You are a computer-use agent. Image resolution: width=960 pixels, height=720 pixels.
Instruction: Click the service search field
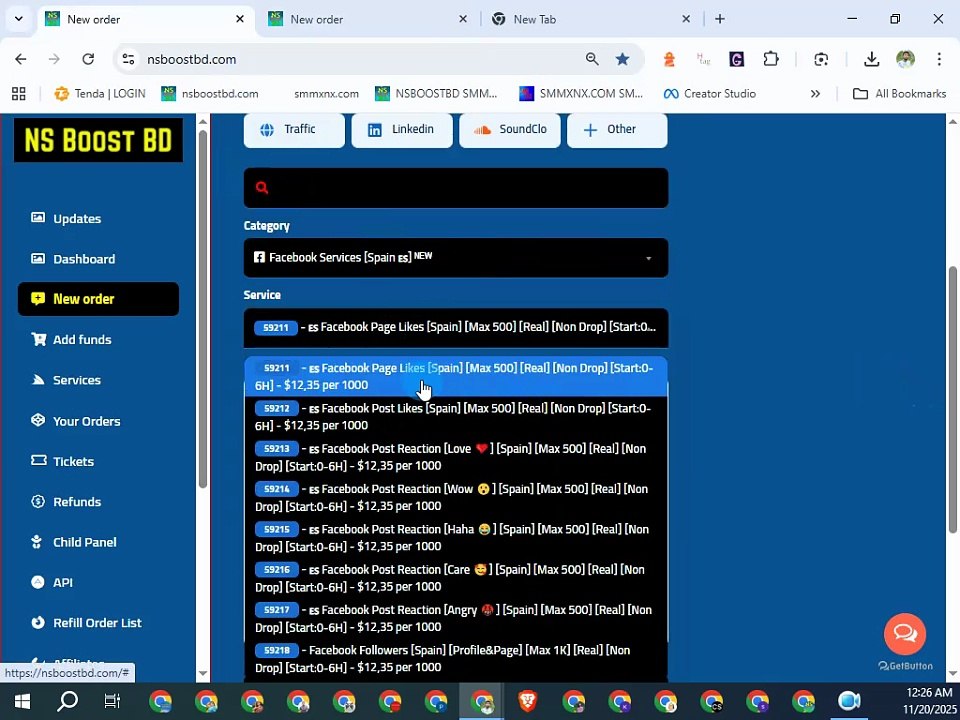click(x=456, y=188)
